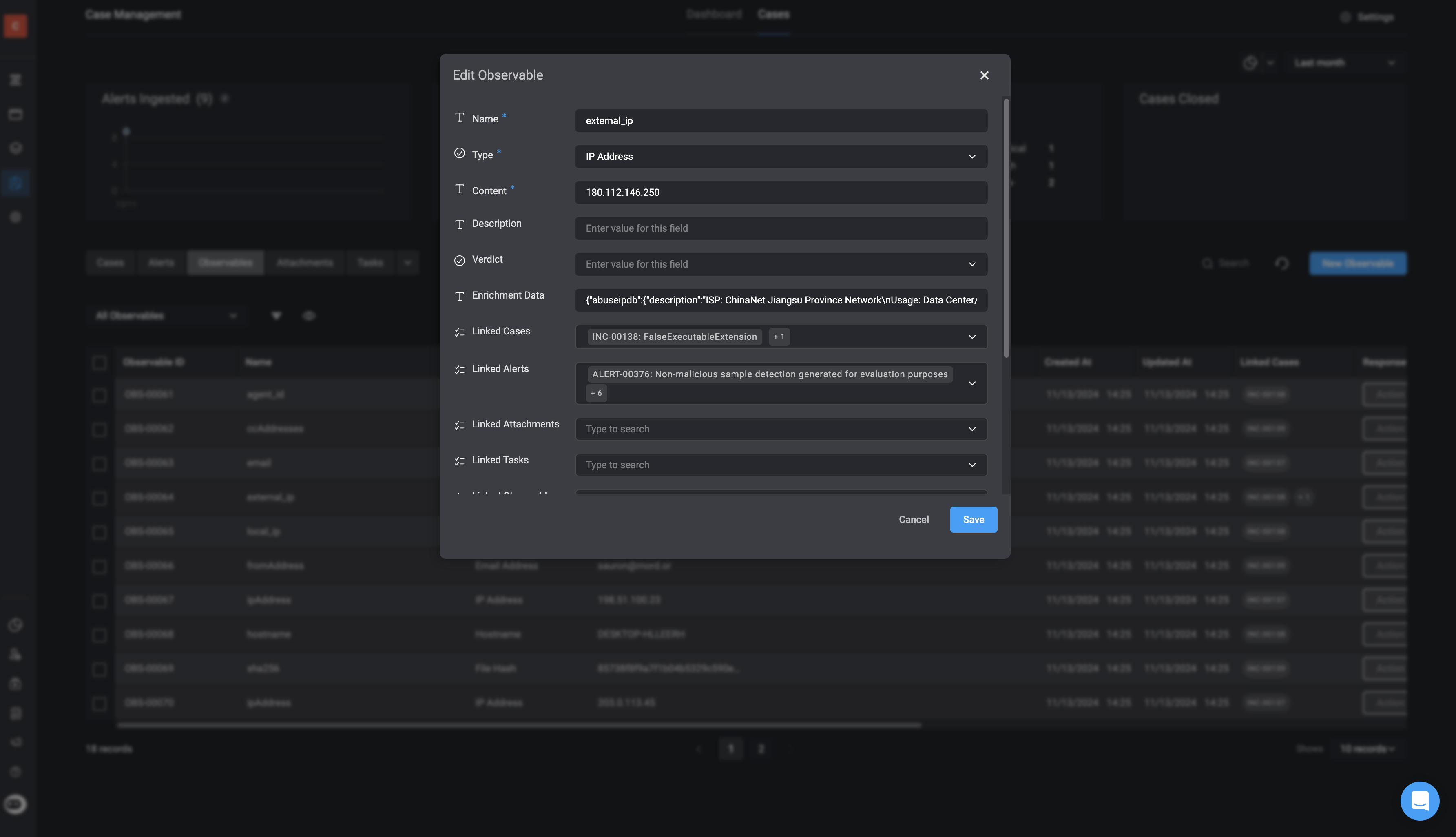This screenshot has width=1456, height=837.
Task: Select the Alerts sub-tab
Action: (x=161, y=263)
